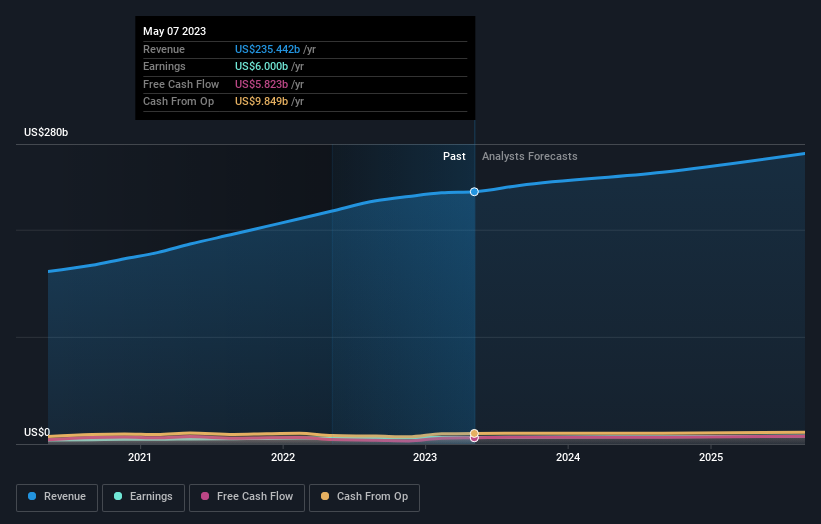Viewport: 821px width, 524px height.
Task: Click the pink Free Cash Flow data point
Action: pyautogui.click(x=474, y=439)
